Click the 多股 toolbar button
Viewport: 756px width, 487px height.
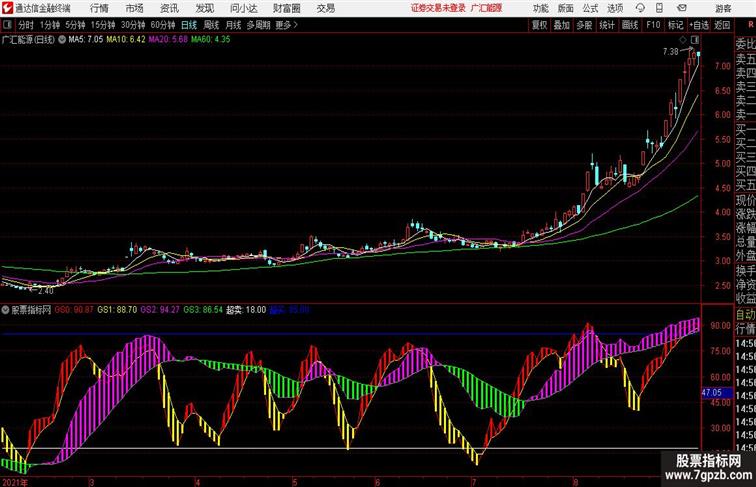tap(584, 25)
